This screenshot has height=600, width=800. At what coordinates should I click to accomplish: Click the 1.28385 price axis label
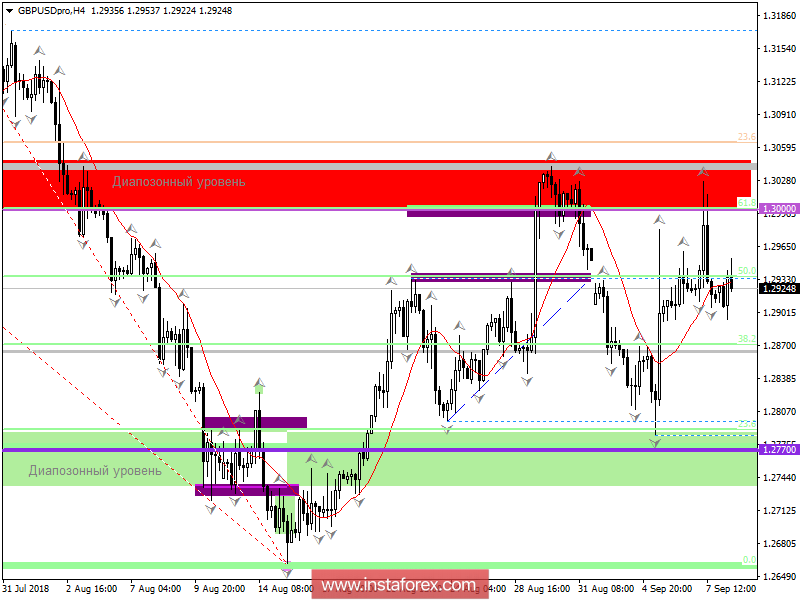click(779, 379)
